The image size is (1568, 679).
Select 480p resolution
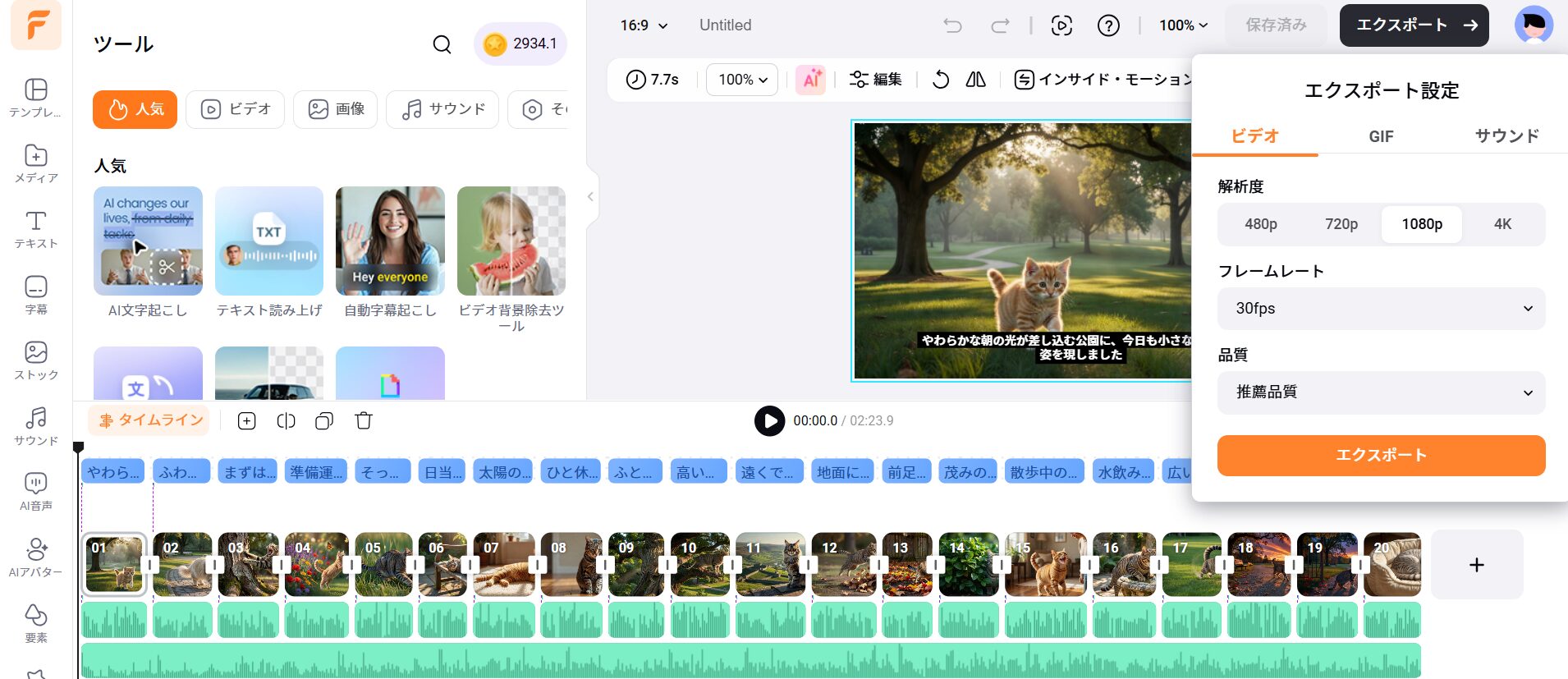[1260, 224]
